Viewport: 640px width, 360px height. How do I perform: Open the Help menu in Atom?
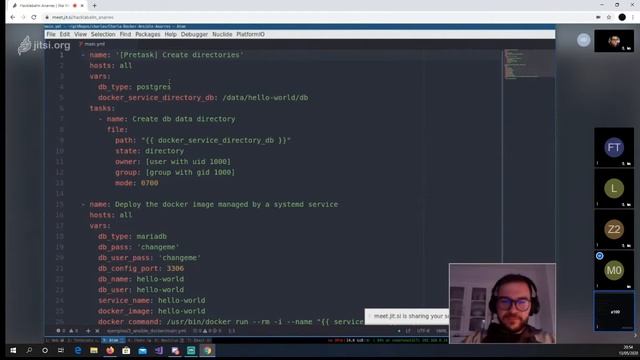[x=171, y=34]
